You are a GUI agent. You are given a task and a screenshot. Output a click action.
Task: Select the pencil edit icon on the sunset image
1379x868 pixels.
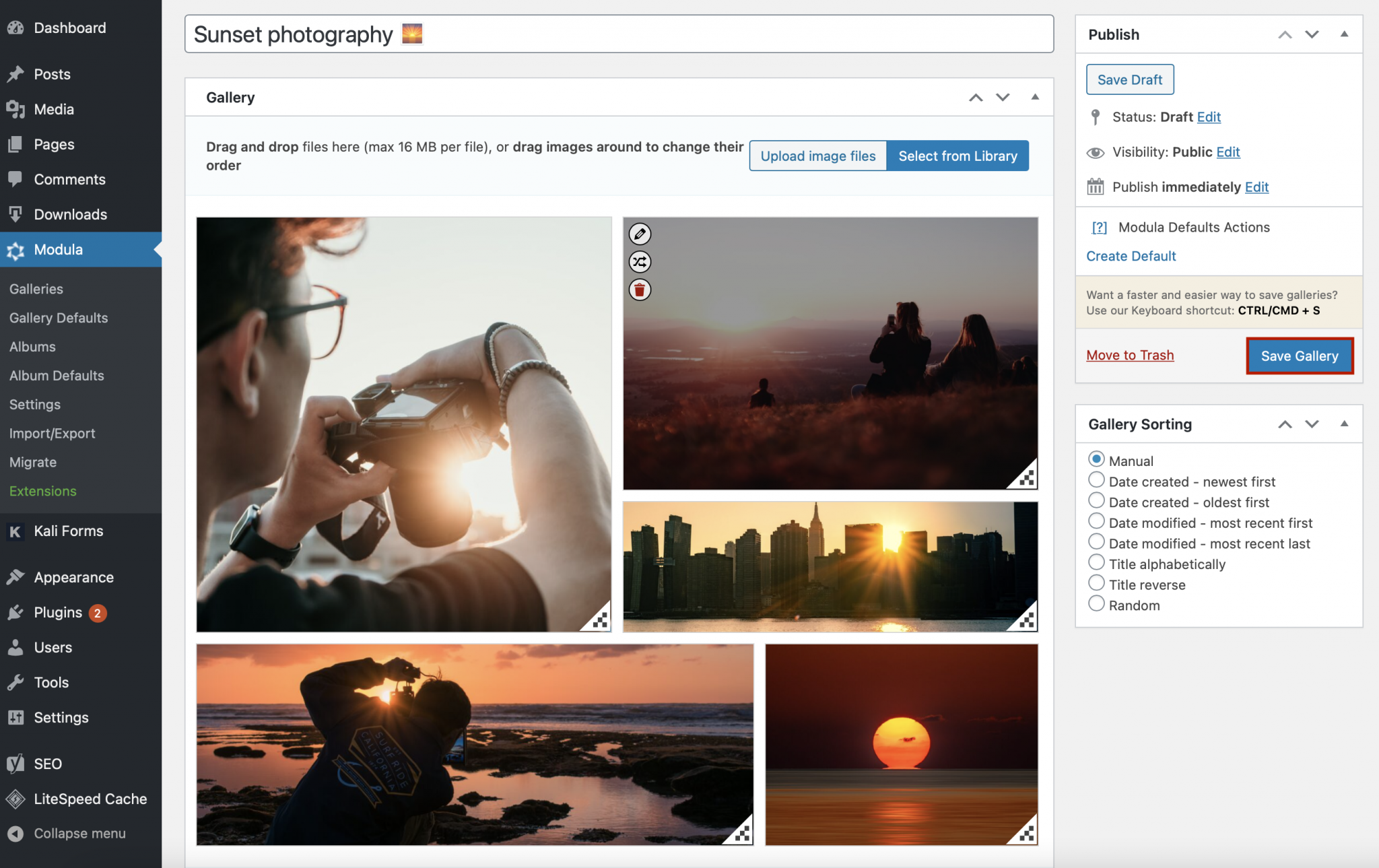(x=639, y=234)
